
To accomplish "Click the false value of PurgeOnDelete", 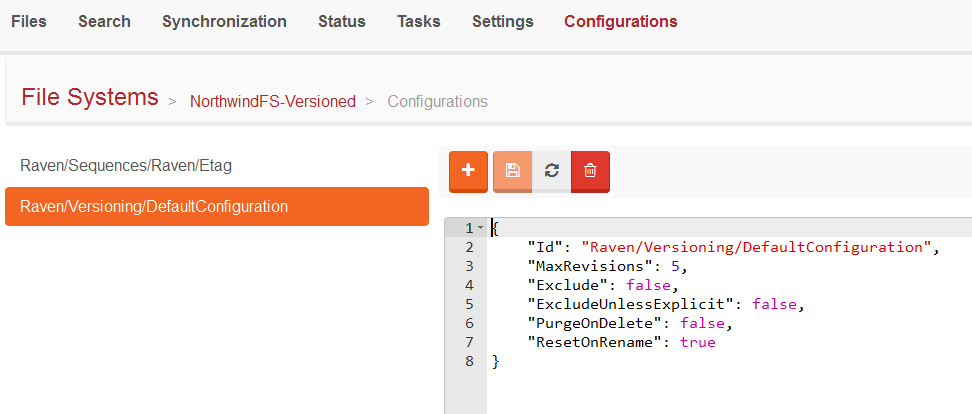I will point(702,323).
